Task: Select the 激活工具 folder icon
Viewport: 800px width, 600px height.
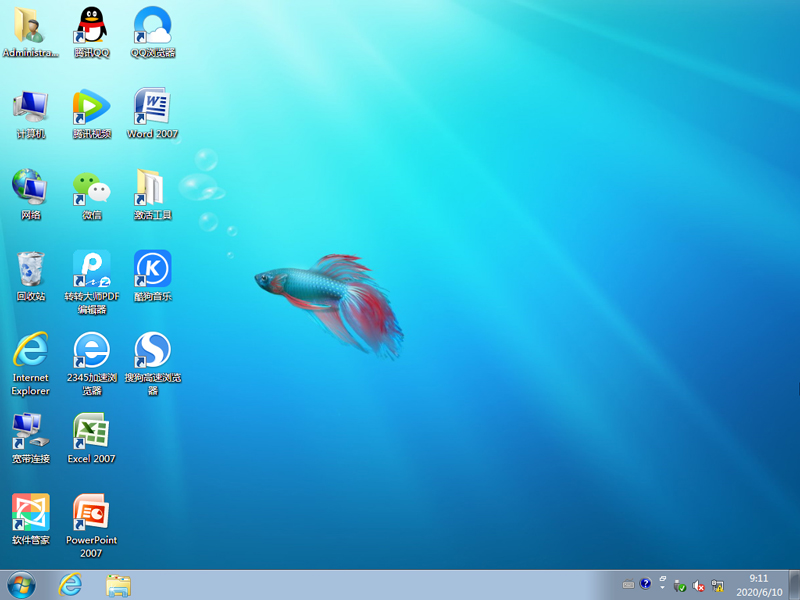Action: coord(152,188)
